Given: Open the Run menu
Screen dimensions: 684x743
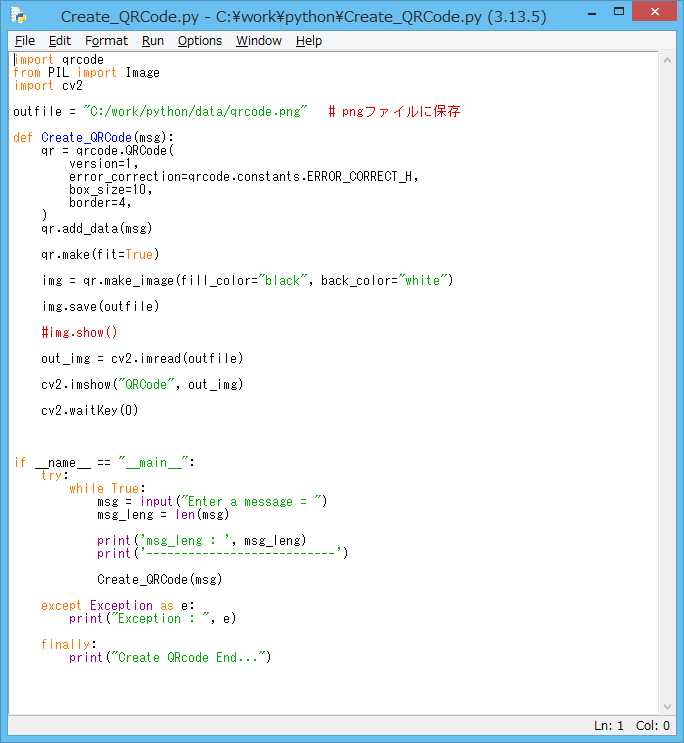Looking at the screenshot, I should click(152, 40).
